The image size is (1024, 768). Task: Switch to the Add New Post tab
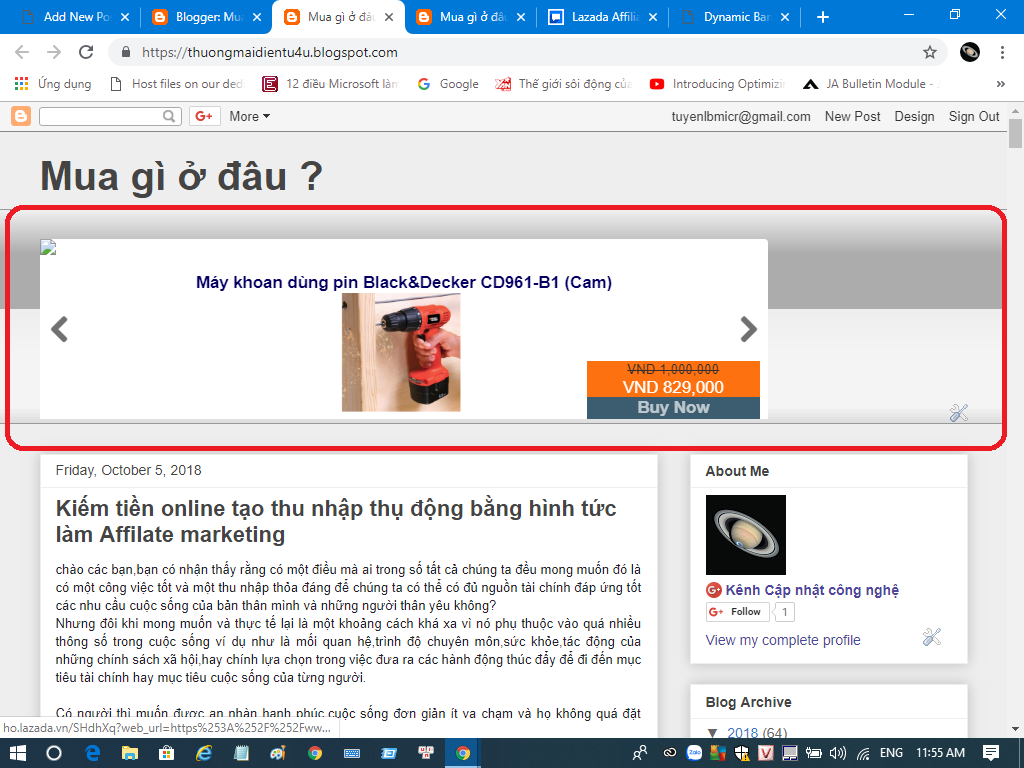tap(75, 17)
